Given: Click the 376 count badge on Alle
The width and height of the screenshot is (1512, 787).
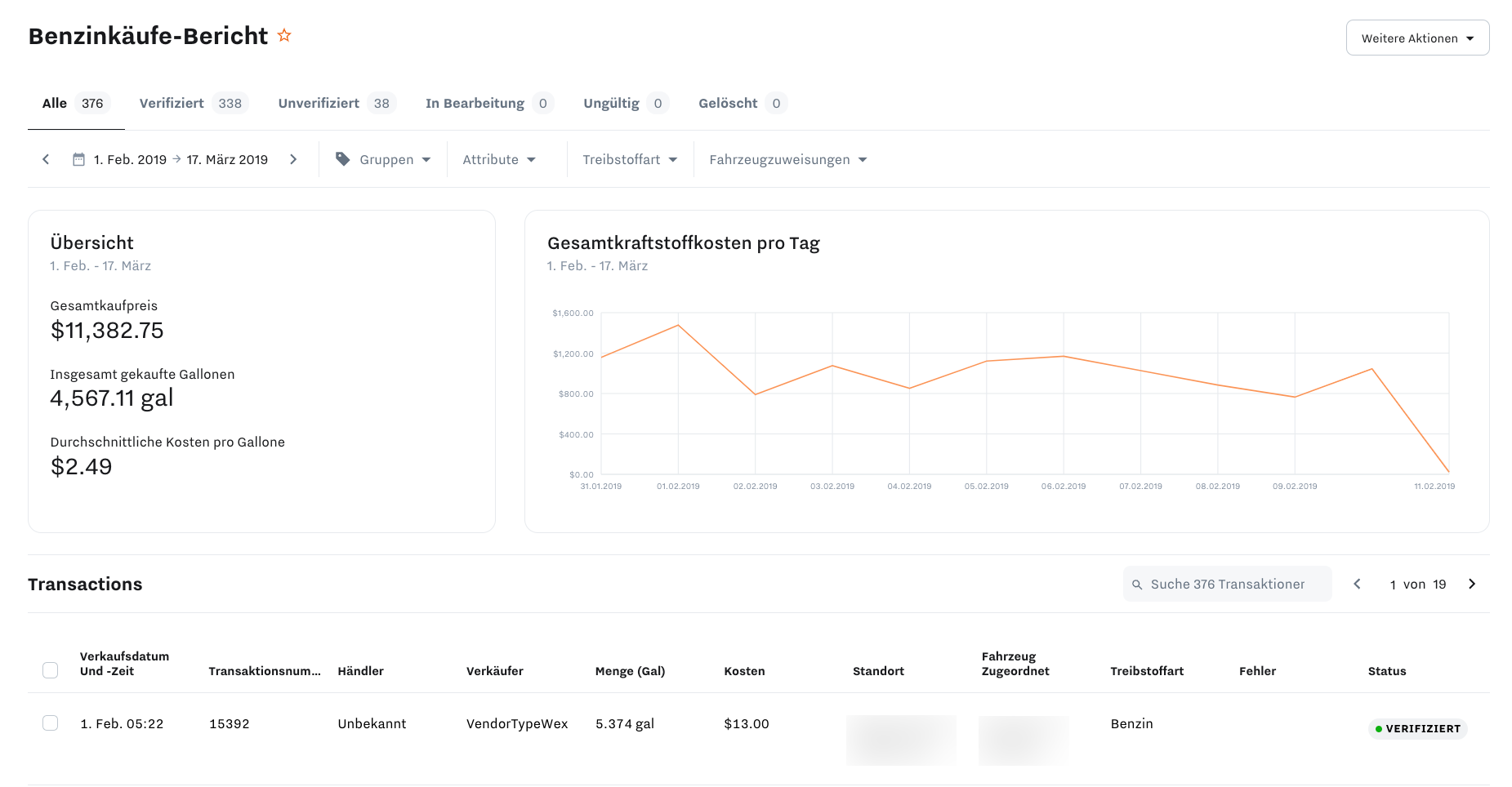Looking at the screenshot, I should pos(92,103).
